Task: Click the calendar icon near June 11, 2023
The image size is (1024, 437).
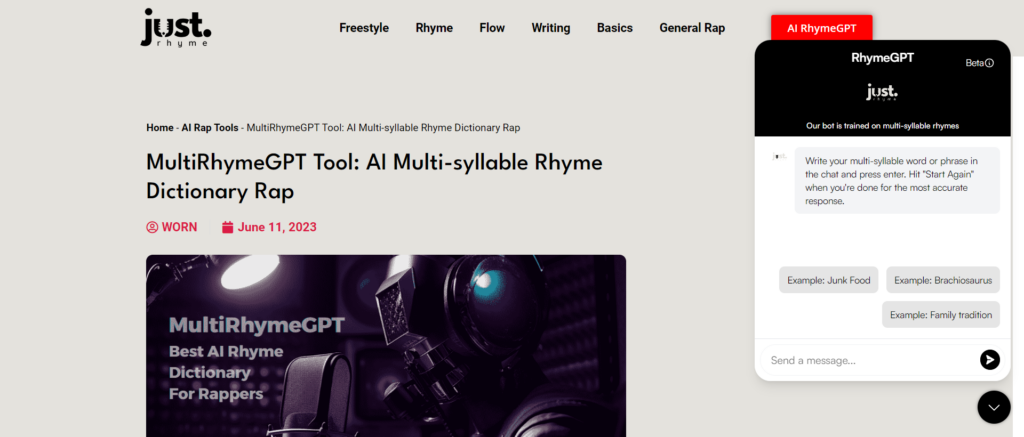Action: (227, 227)
